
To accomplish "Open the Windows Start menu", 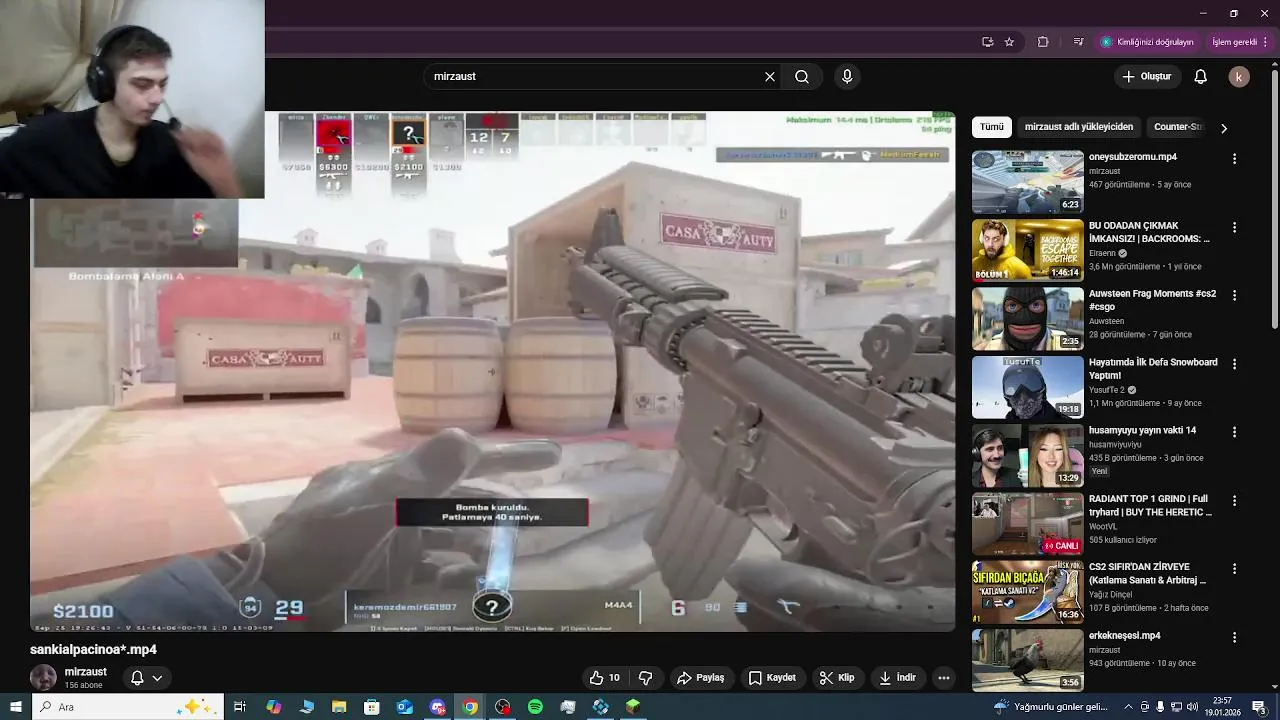I will (x=16, y=707).
